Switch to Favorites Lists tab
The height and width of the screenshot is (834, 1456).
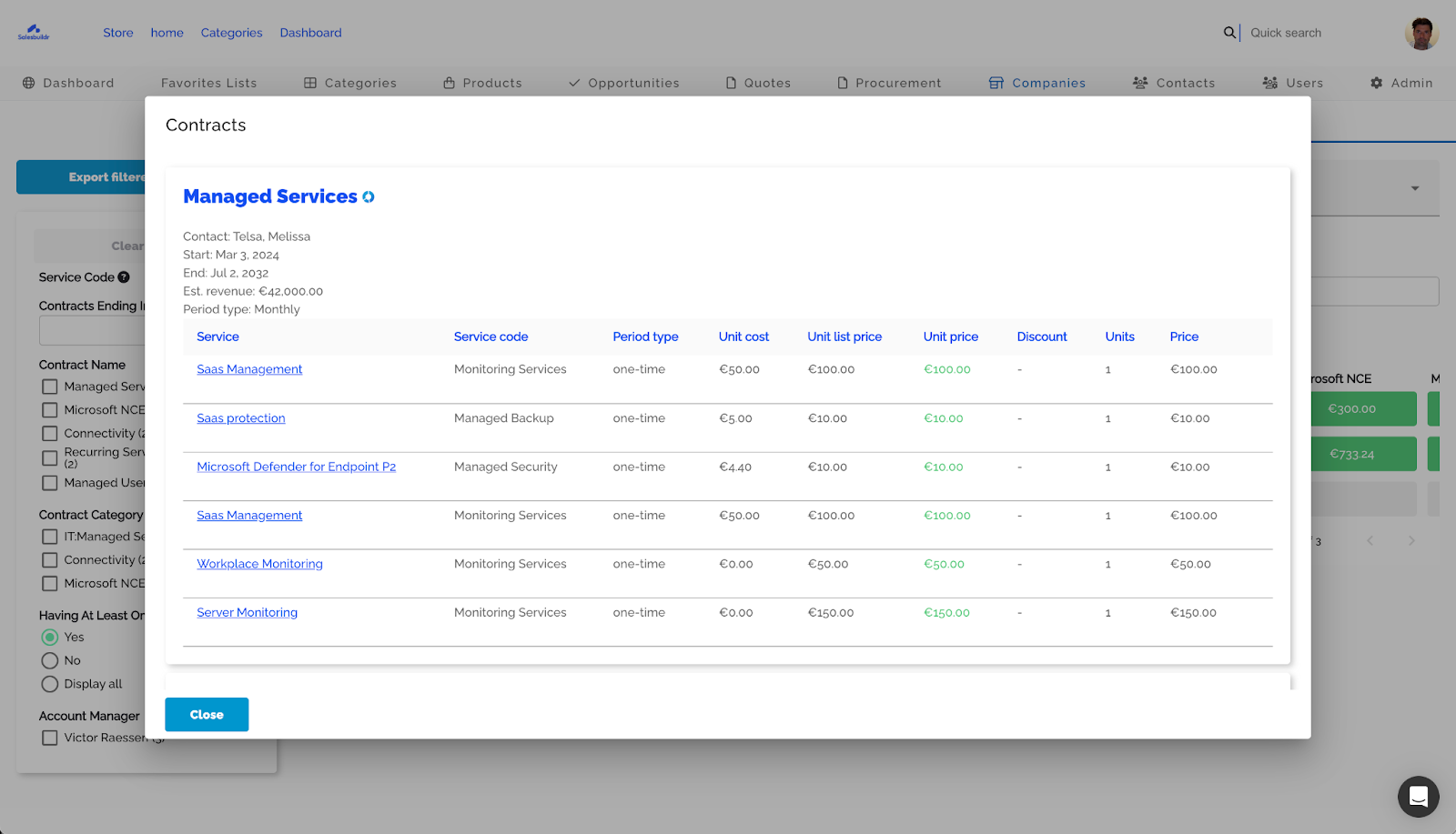[x=209, y=83]
